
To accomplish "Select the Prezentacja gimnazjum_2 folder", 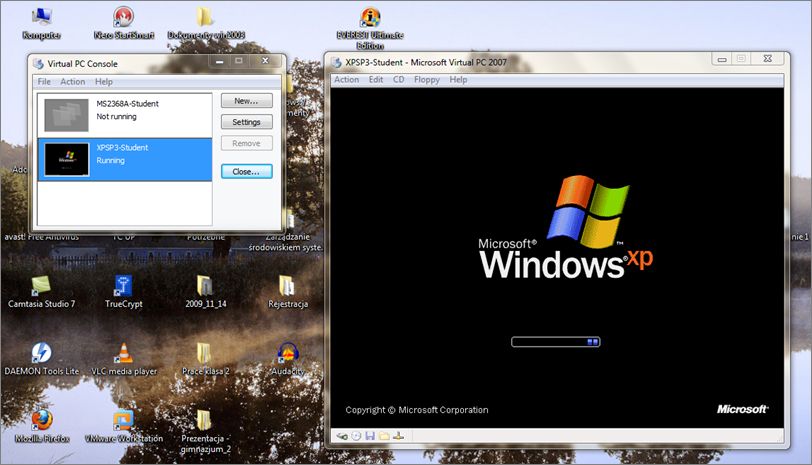I will coord(206,431).
